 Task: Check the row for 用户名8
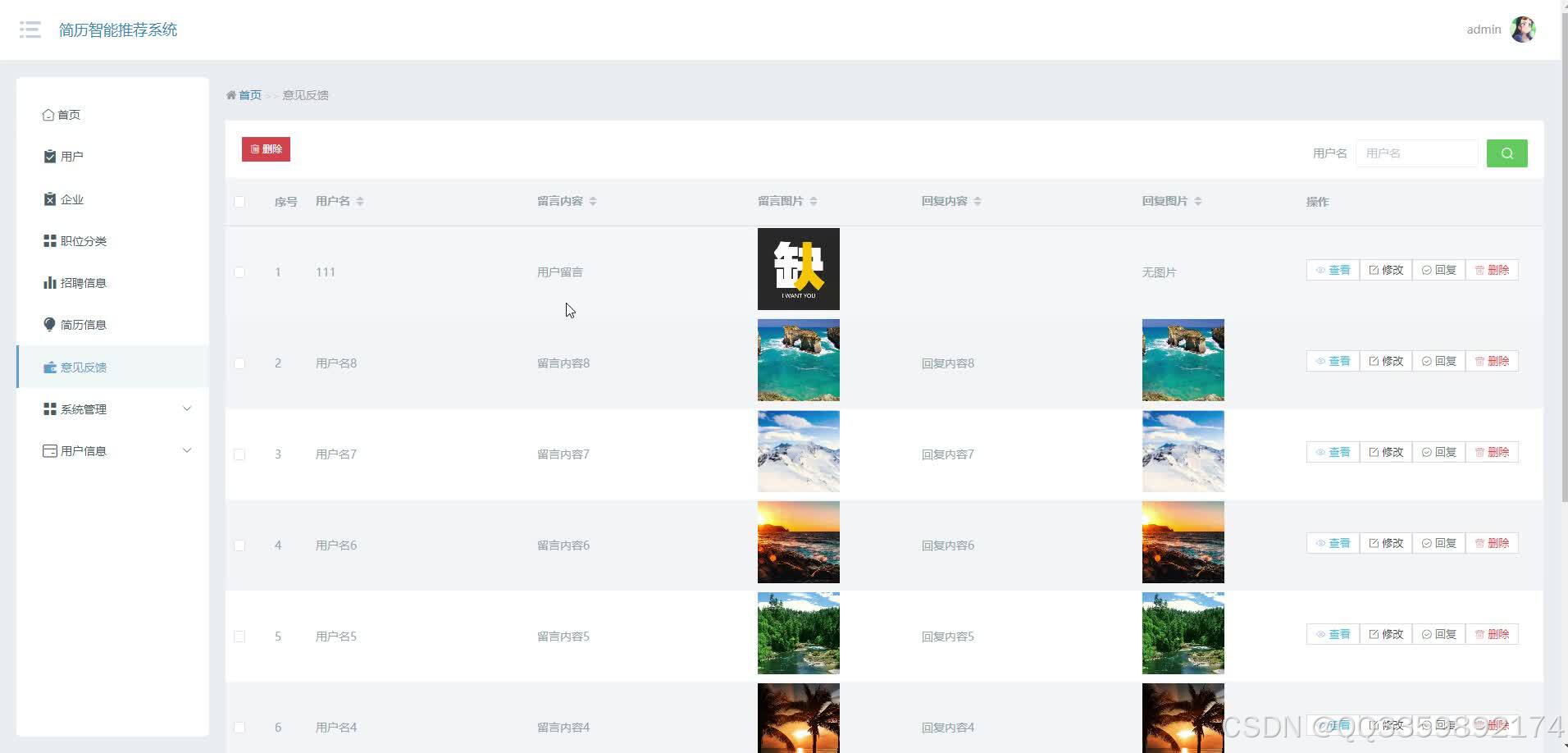click(x=239, y=363)
